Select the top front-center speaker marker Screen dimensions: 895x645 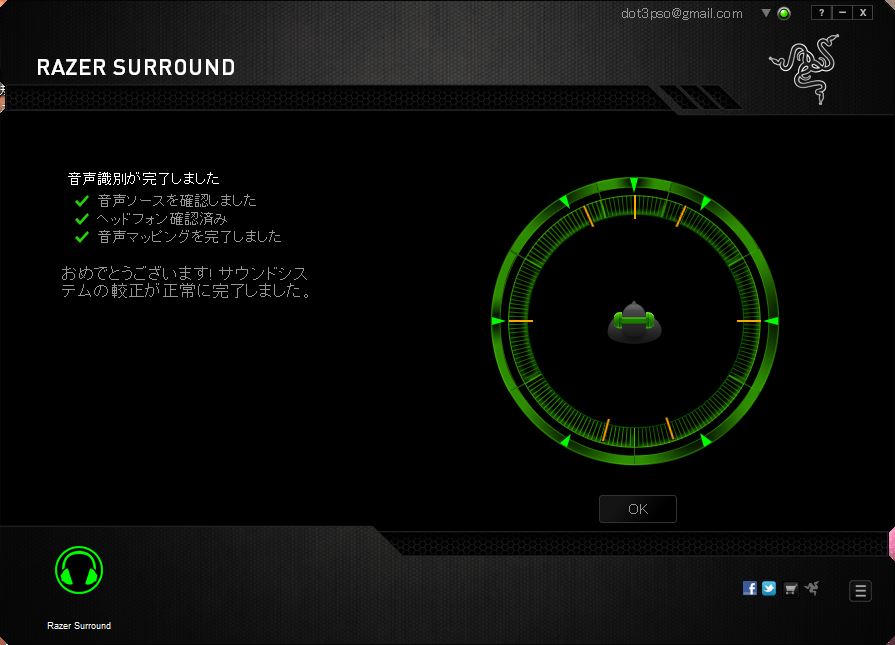(x=634, y=184)
